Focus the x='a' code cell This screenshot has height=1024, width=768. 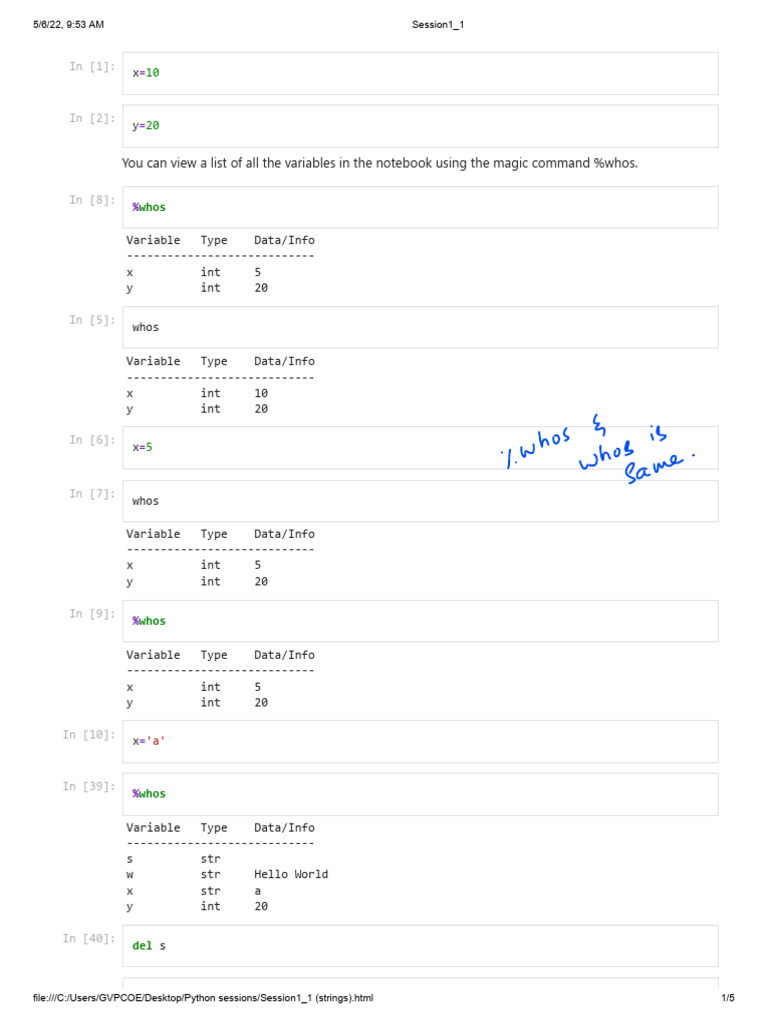[420, 741]
